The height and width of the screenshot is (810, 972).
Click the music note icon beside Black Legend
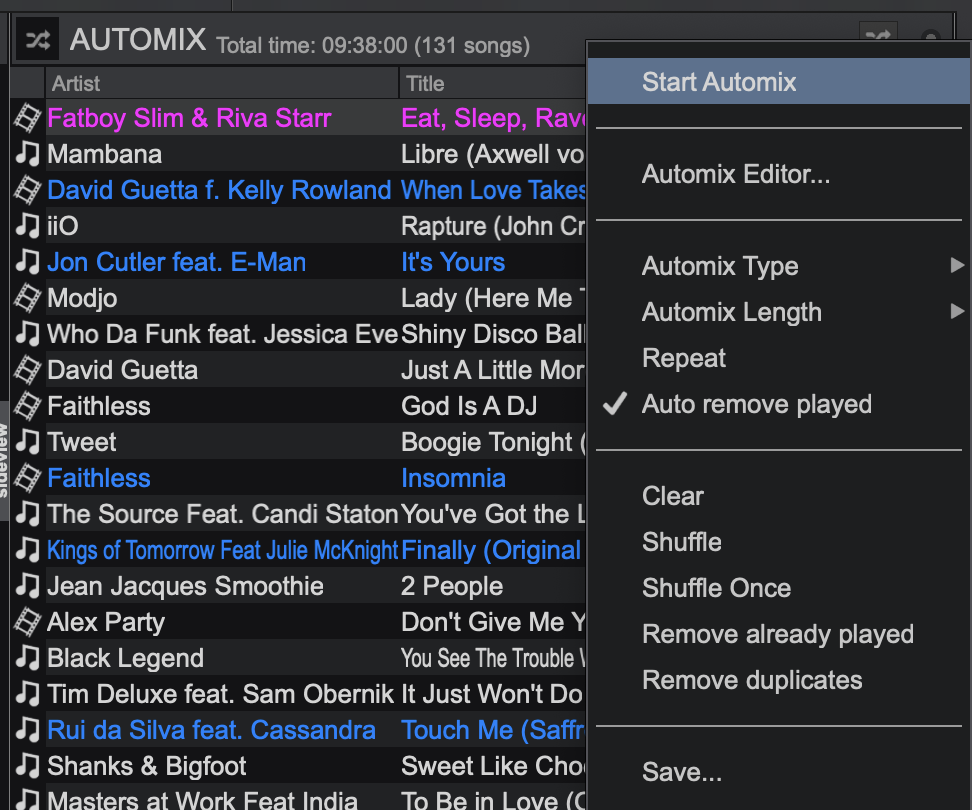click(26, 659)
